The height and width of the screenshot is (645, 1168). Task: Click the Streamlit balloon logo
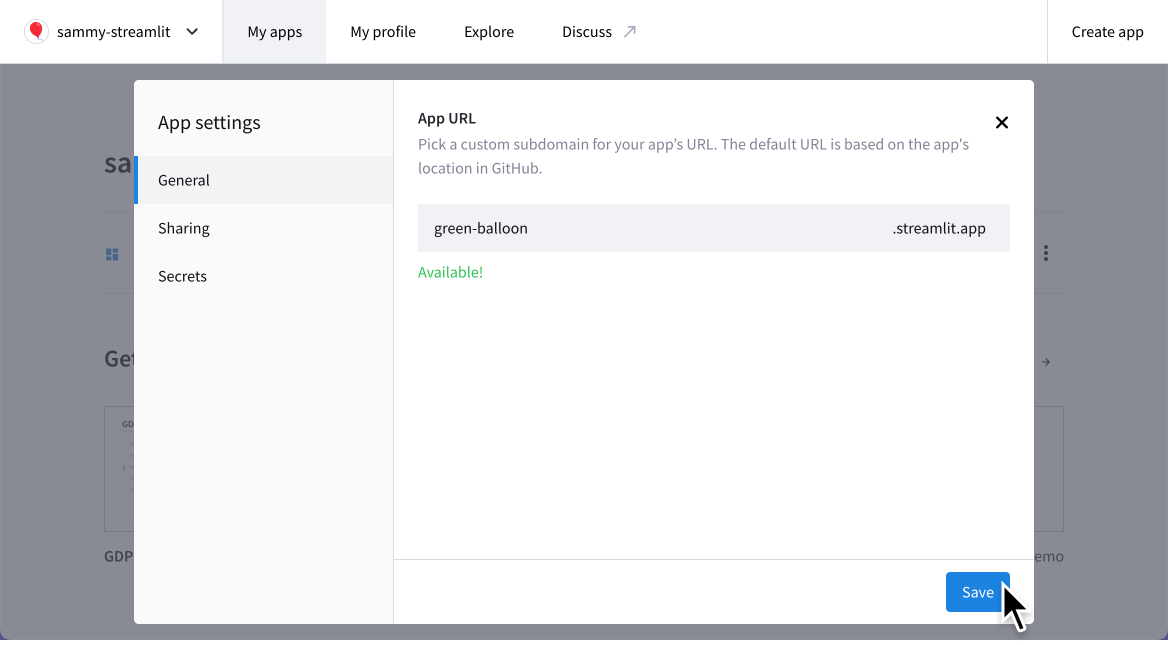pyautogui.click(x=36, y=31)
